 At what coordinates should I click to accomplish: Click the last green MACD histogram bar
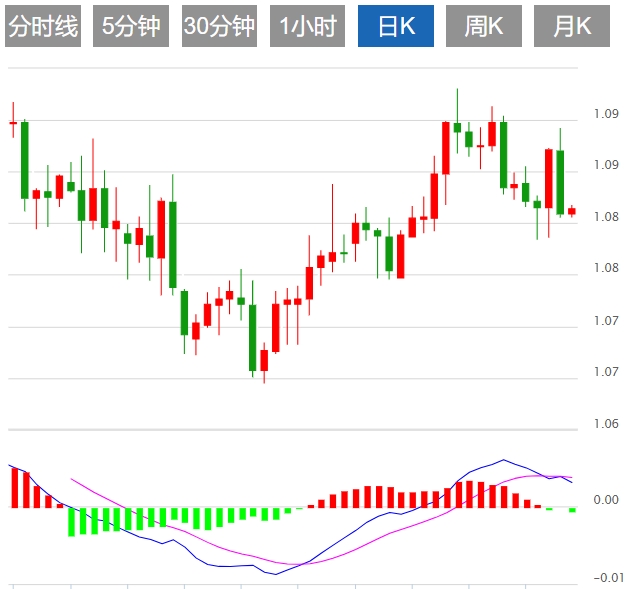(x=572, y=510)
